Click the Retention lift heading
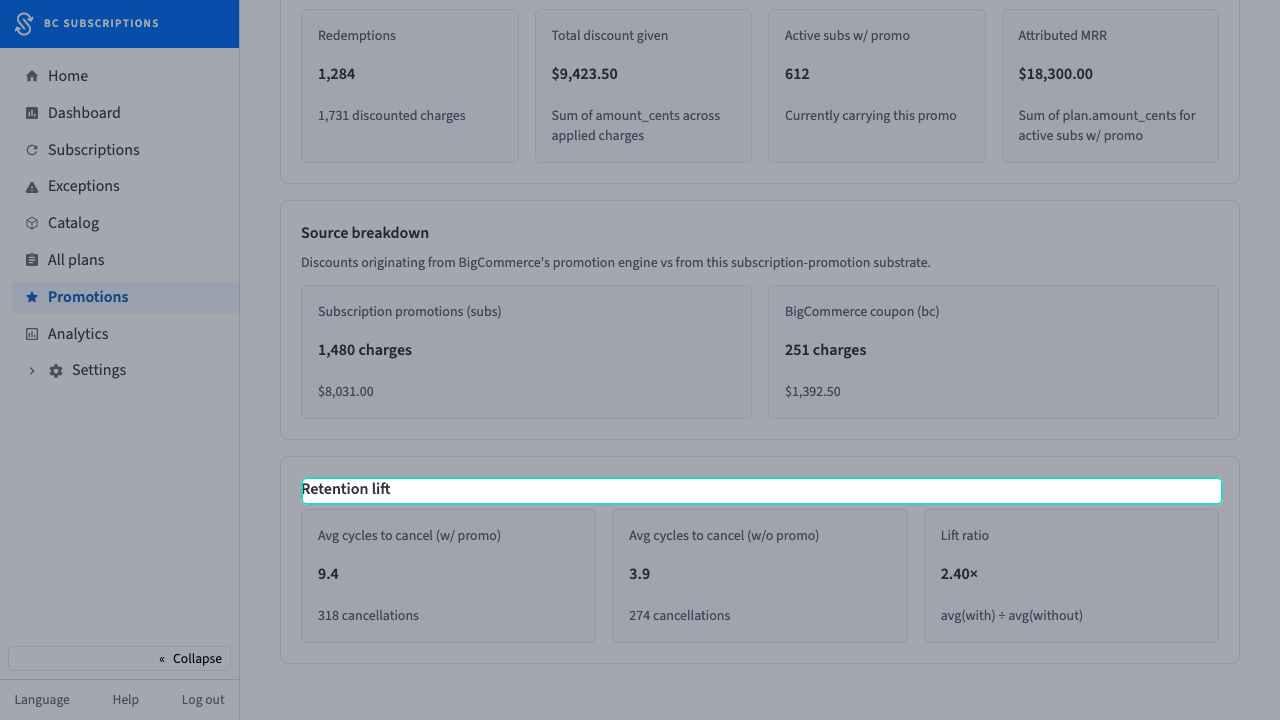 coord(346,490)
